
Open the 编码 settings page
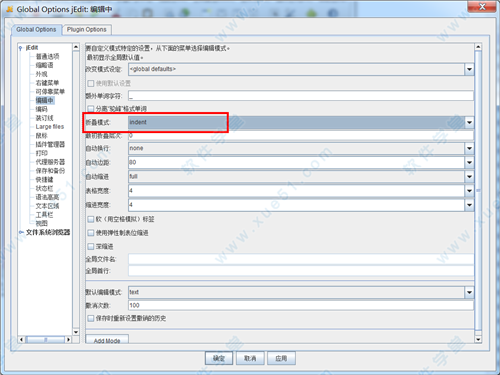pos(41,109)
